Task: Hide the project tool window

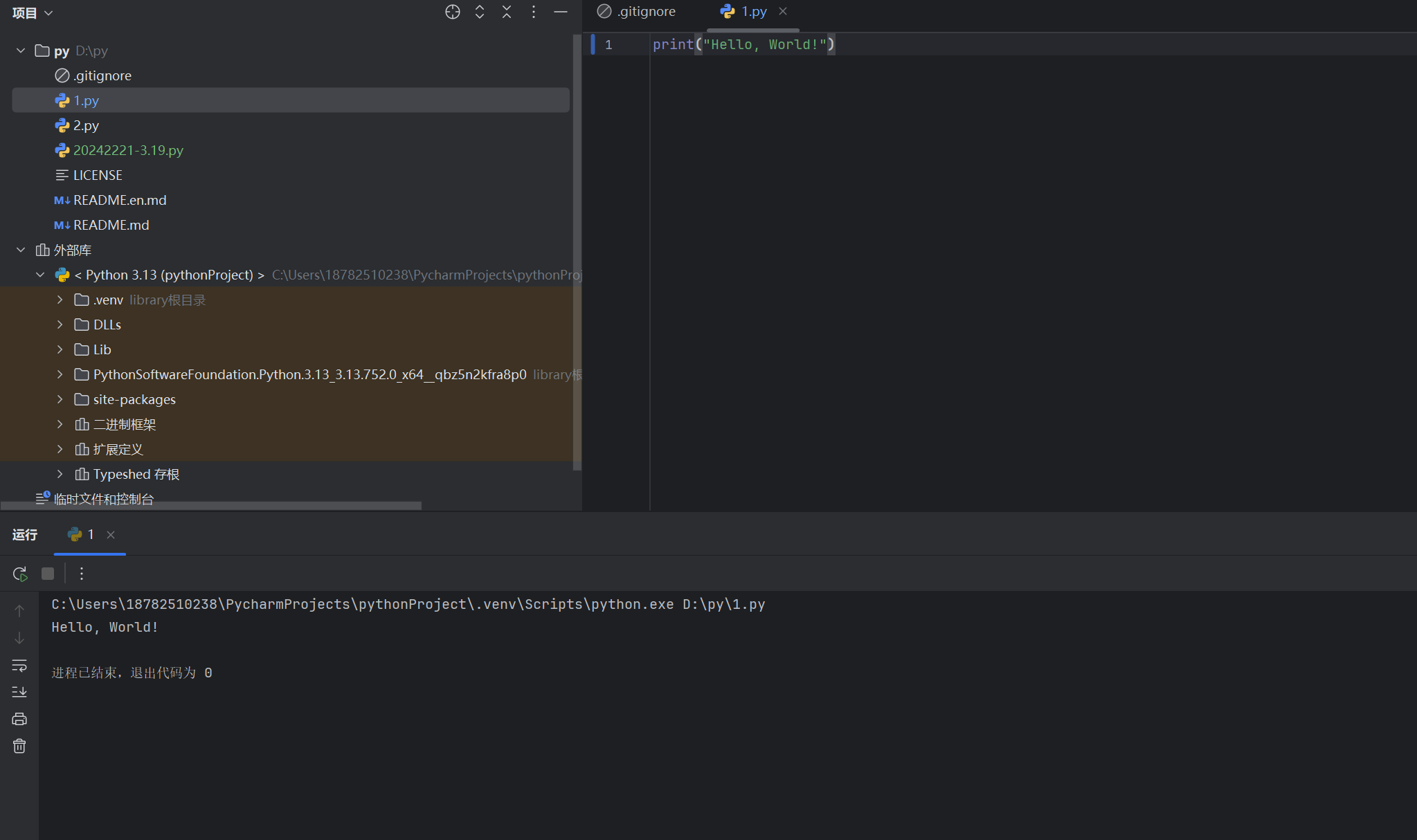Action: 561,12
